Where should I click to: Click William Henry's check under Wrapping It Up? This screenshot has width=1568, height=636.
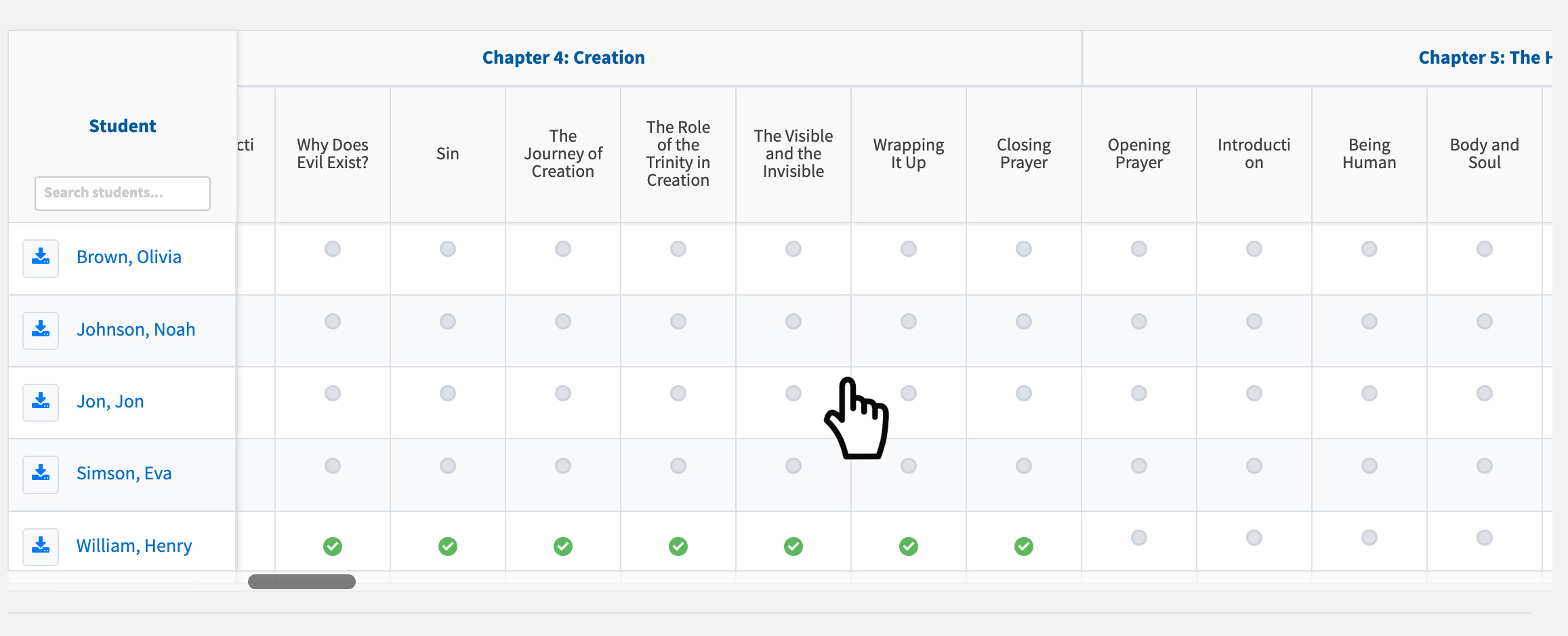tap(909, 546)
